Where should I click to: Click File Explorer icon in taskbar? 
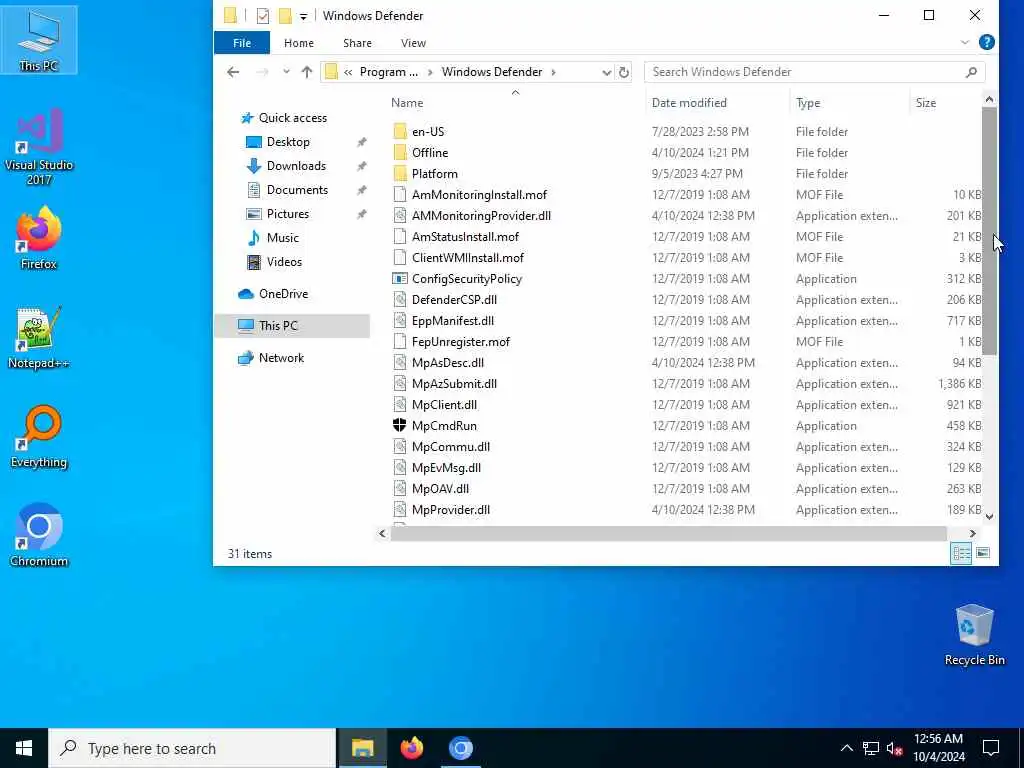[362, 748]
